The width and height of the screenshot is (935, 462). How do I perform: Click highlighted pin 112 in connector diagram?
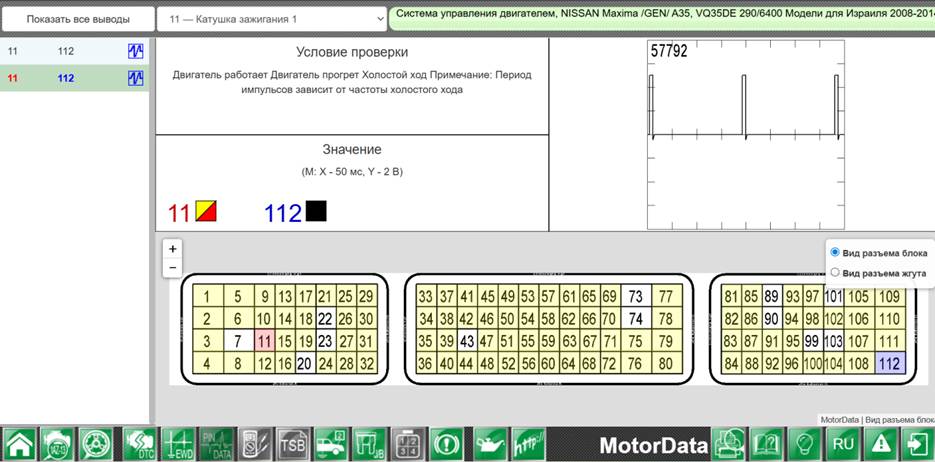point(889,363)
